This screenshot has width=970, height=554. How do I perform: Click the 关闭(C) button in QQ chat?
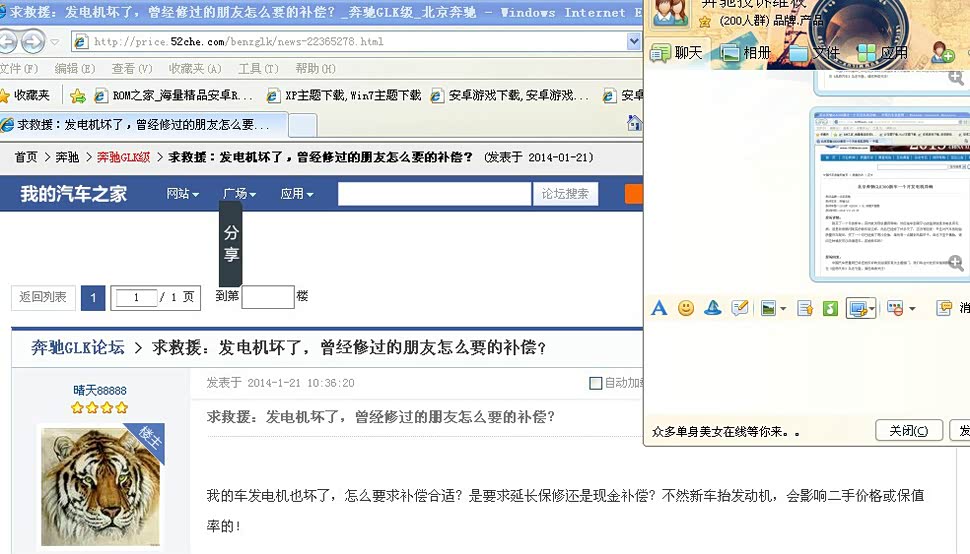(x=909, y=430)
